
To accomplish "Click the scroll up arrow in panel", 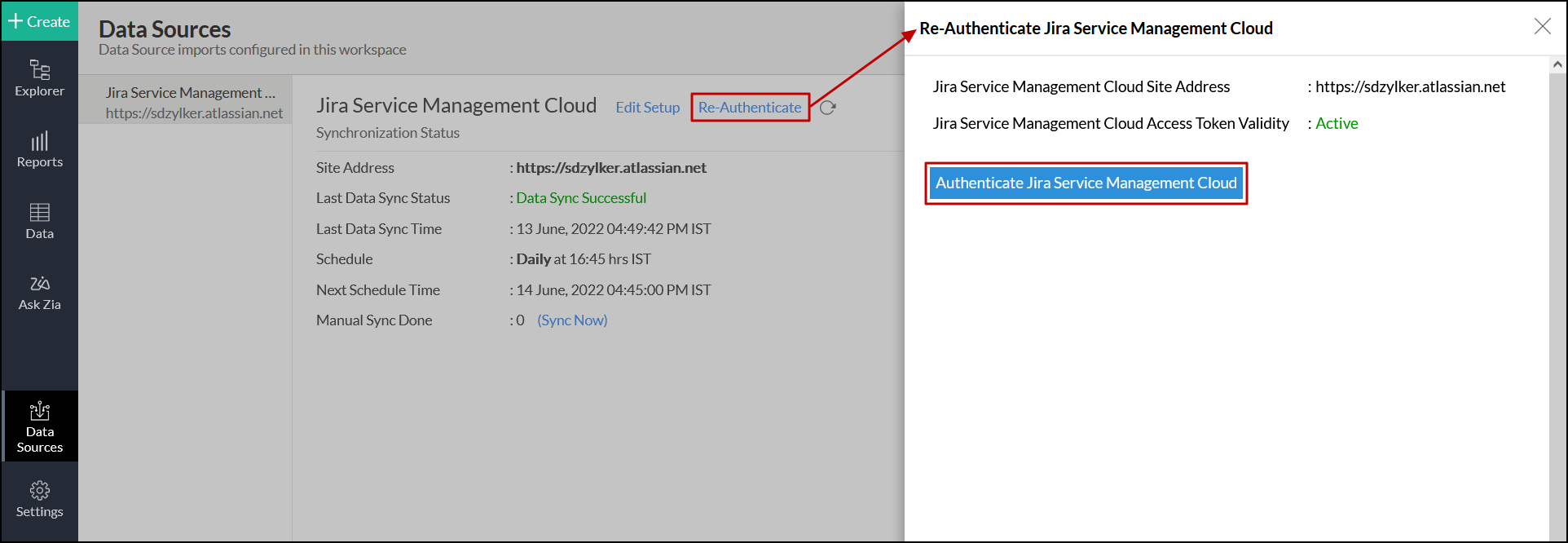I will coord(1557,64).
